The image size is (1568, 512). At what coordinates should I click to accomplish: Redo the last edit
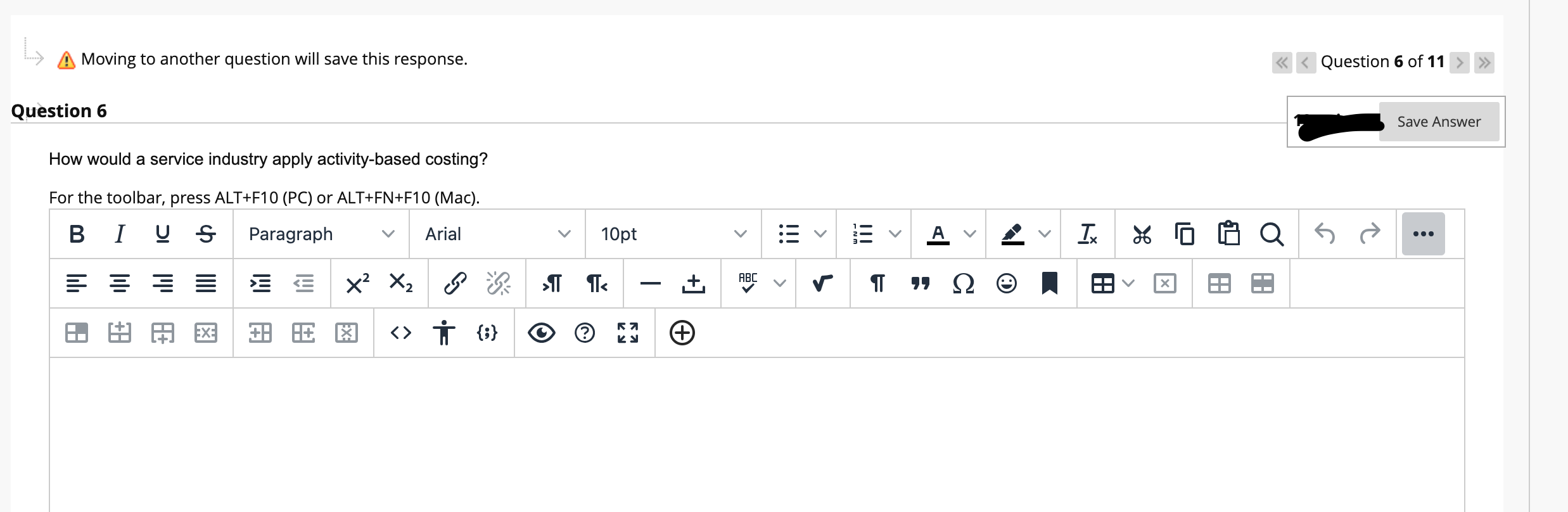(1369, 234)
